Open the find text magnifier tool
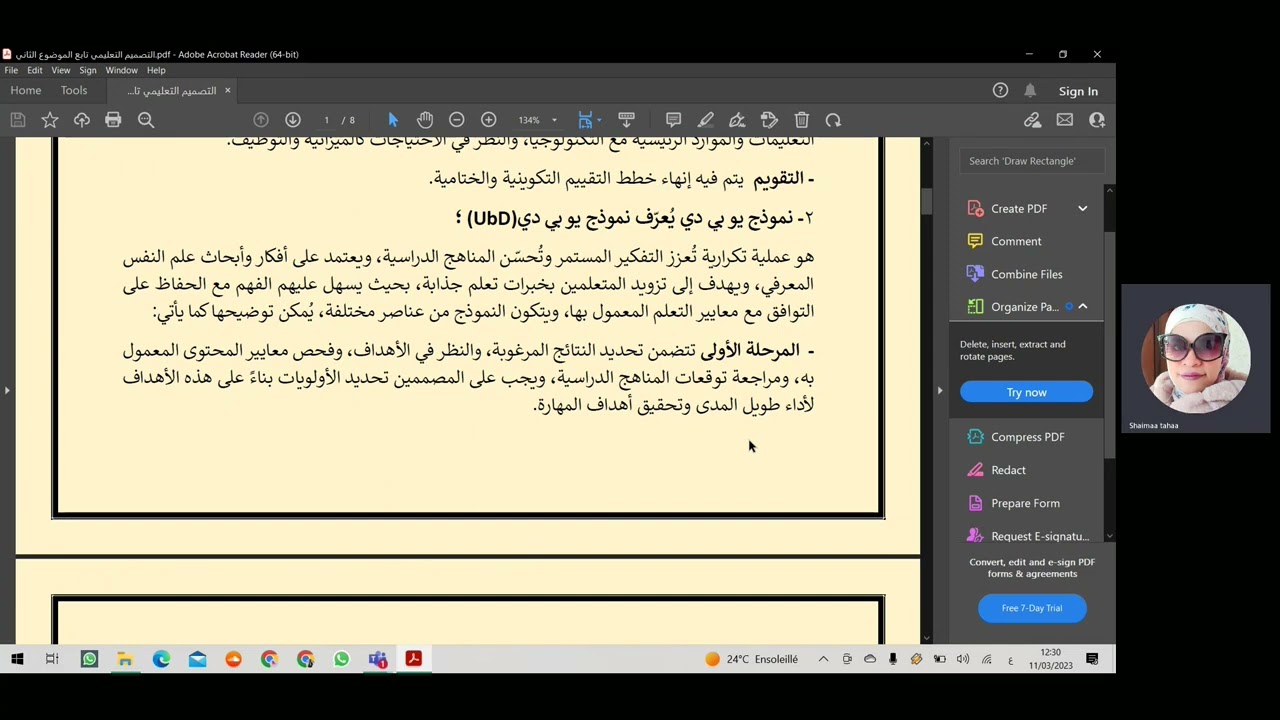Screen dimensions: 1280x720 [146, 120]
